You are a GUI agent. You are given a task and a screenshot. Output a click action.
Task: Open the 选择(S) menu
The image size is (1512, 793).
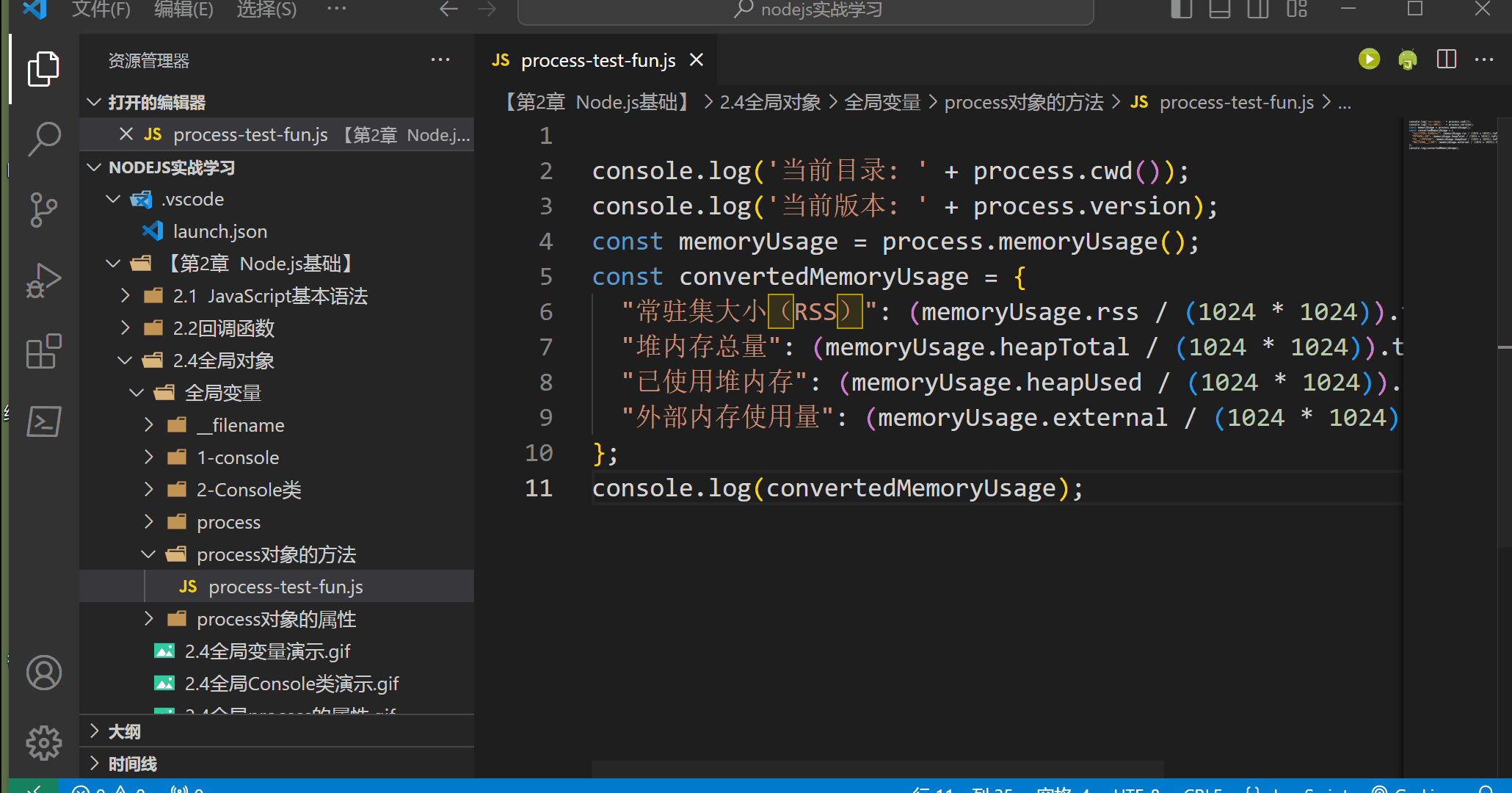pyautogui.click(x=266, y=10)
